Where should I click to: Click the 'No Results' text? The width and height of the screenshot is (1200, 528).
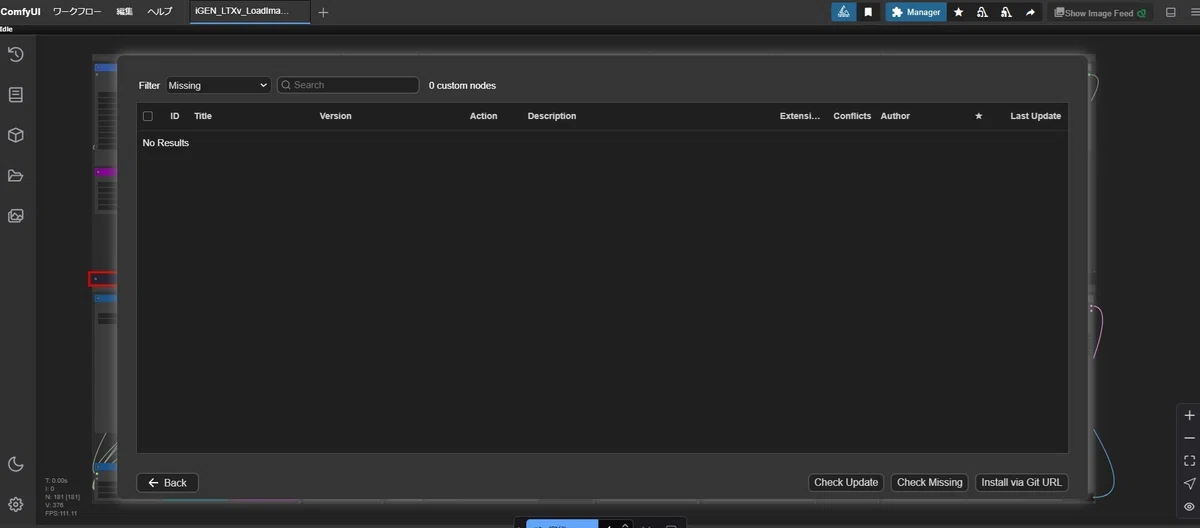pos(166,143)
